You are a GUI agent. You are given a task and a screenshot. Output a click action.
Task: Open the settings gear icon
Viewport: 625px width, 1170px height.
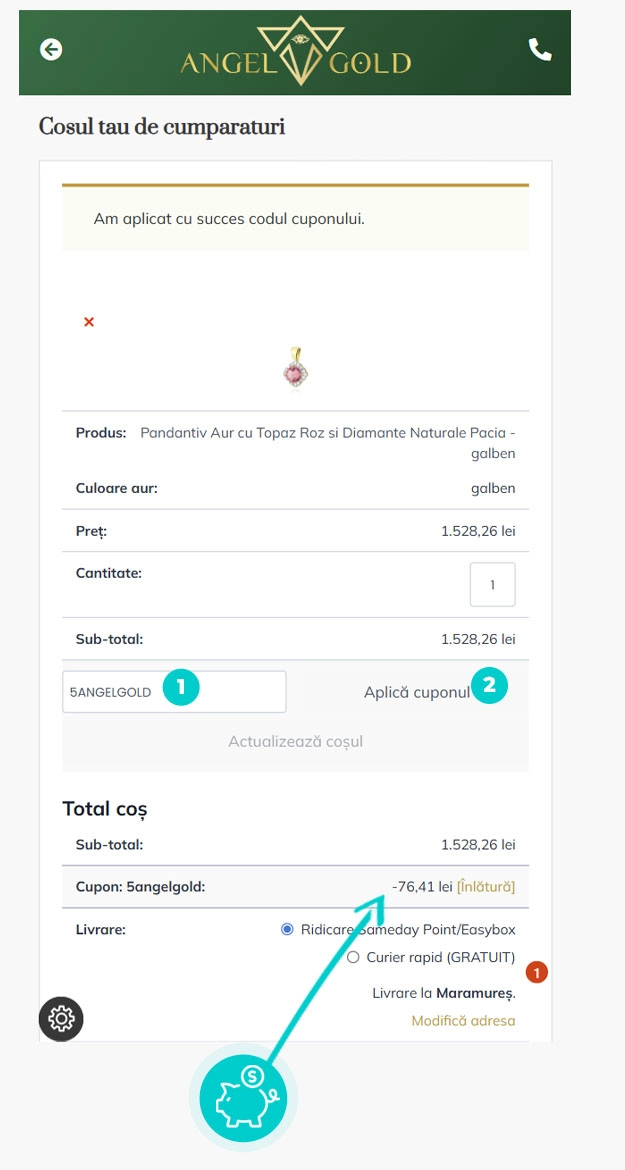pos(61,1019)
